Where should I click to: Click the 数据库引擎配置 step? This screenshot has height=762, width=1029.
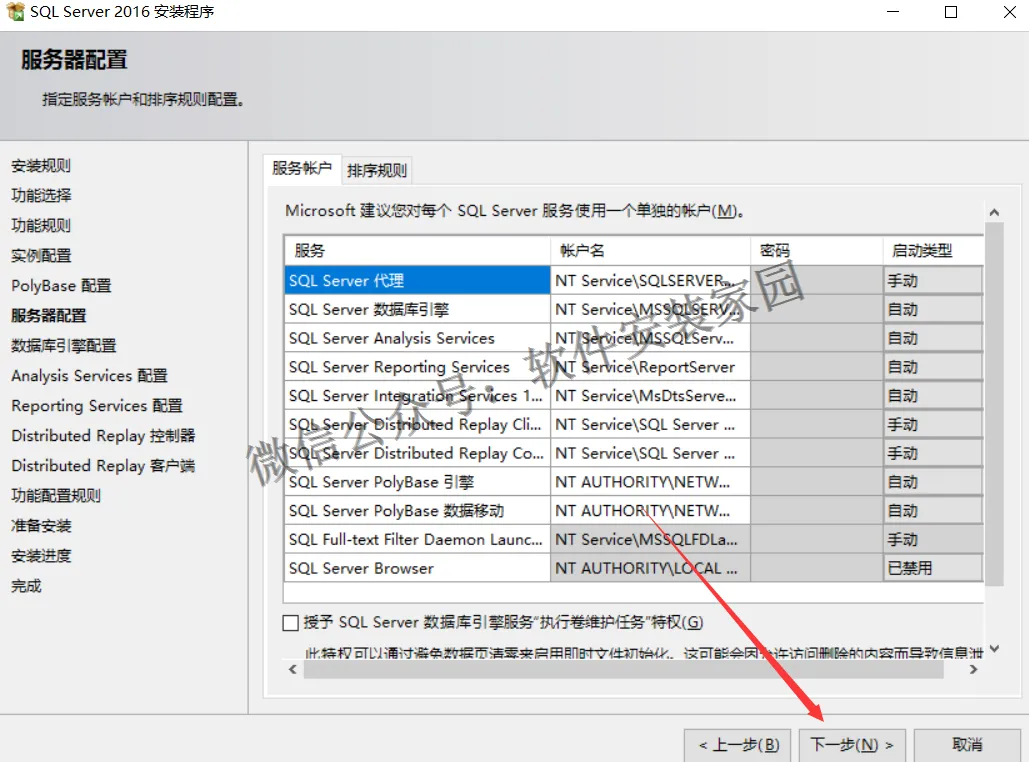click(64, 346)
